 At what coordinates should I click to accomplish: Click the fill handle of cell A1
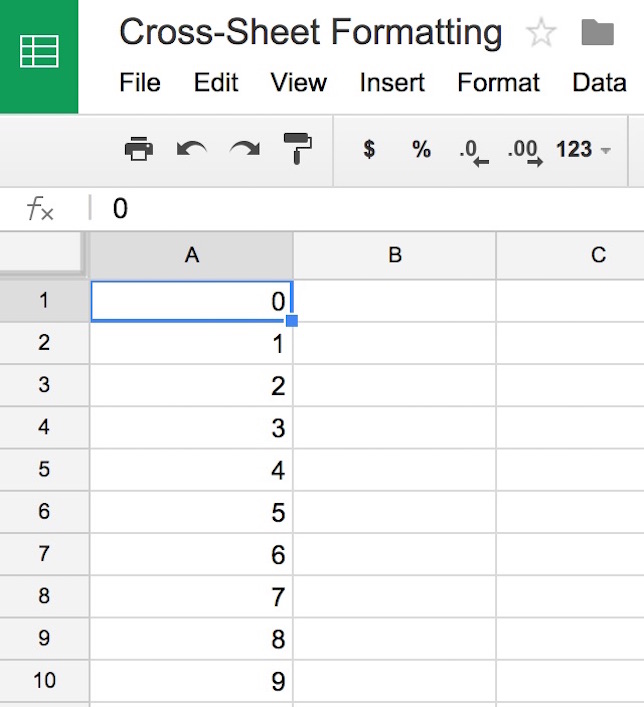(292, 321)
